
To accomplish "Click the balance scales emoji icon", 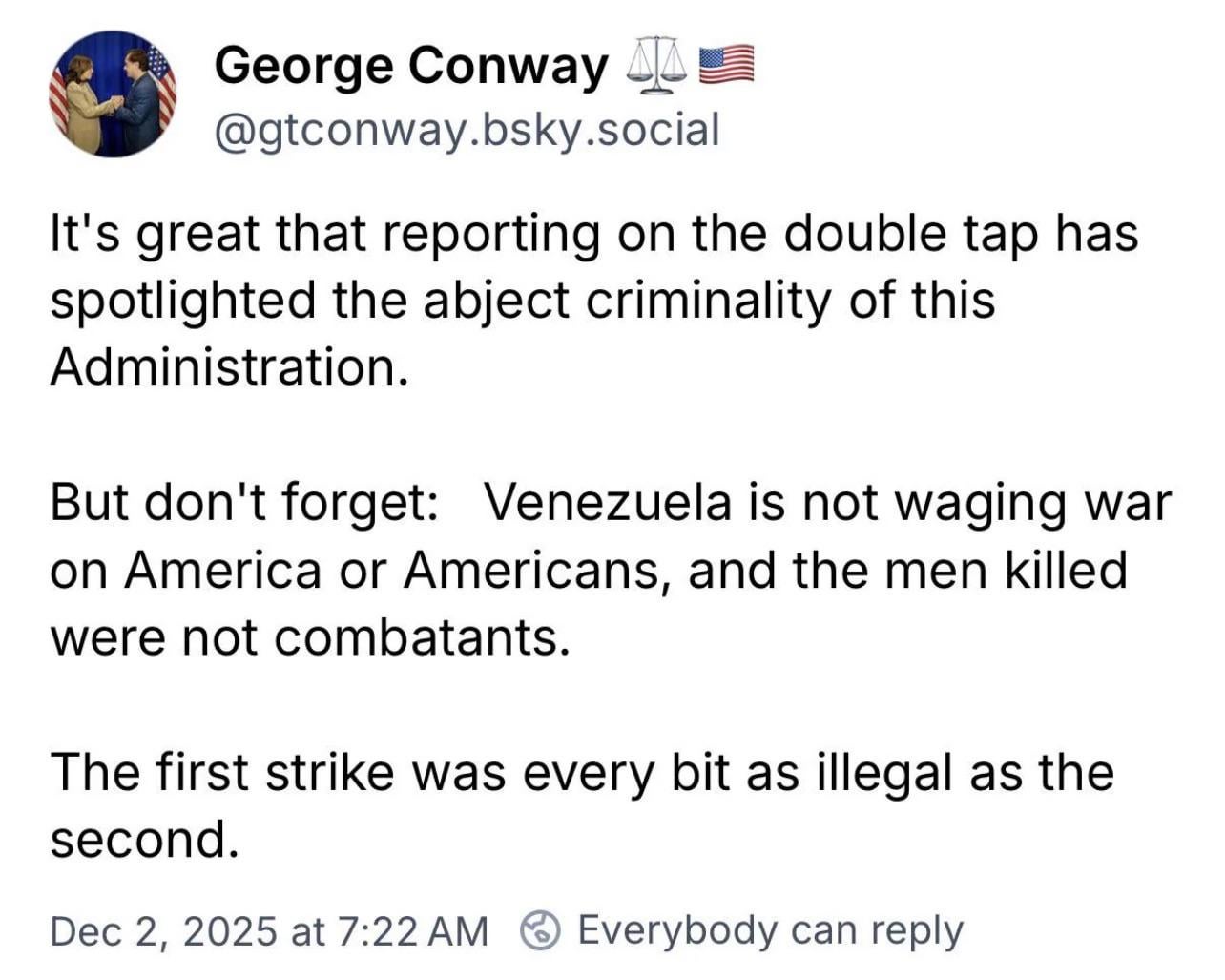I will [657, 65].
